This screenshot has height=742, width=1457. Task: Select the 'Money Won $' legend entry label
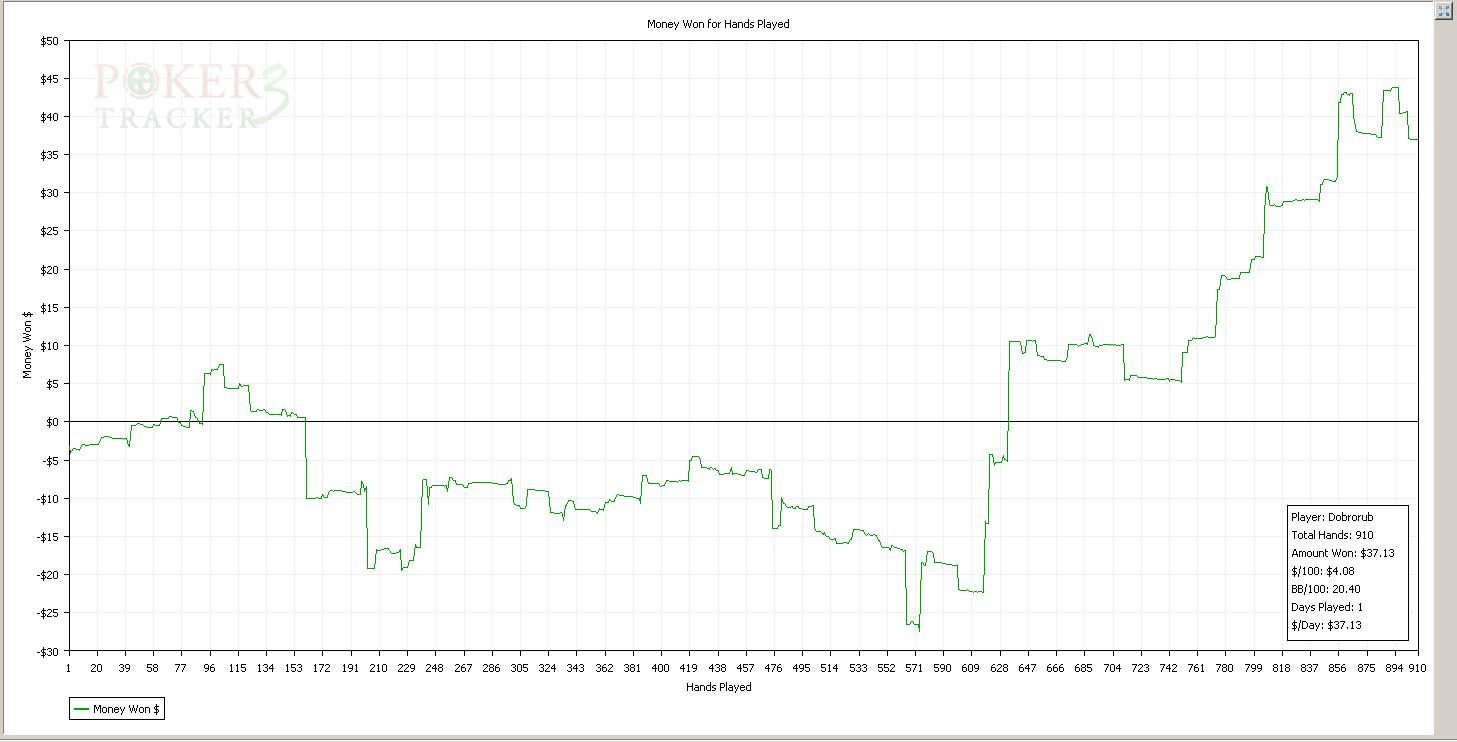(x=127, y=709)
